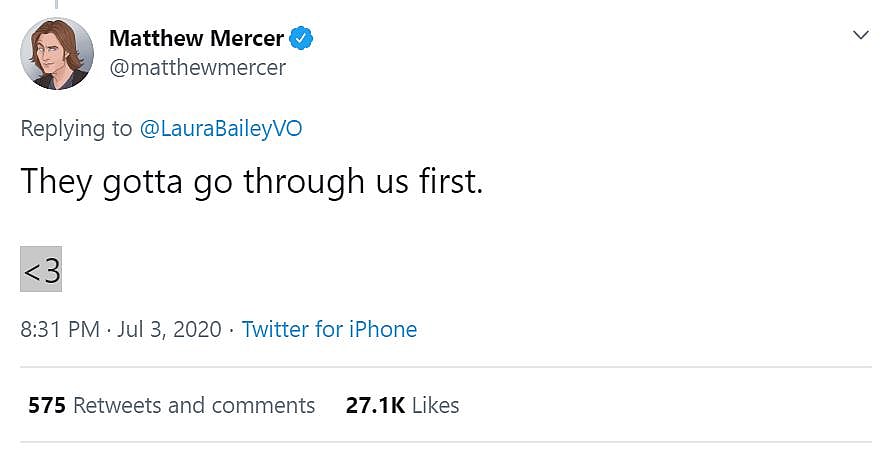This screenshot has width=891, height=454.
Task: Click the thread connector line above the avatar
Action: pos(57,5)
